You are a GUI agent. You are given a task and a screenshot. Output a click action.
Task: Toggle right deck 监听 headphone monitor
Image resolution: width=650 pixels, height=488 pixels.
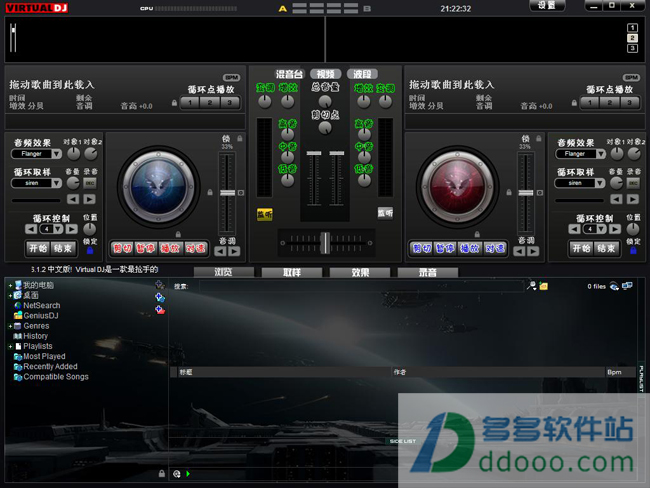[x=385, y=213]
